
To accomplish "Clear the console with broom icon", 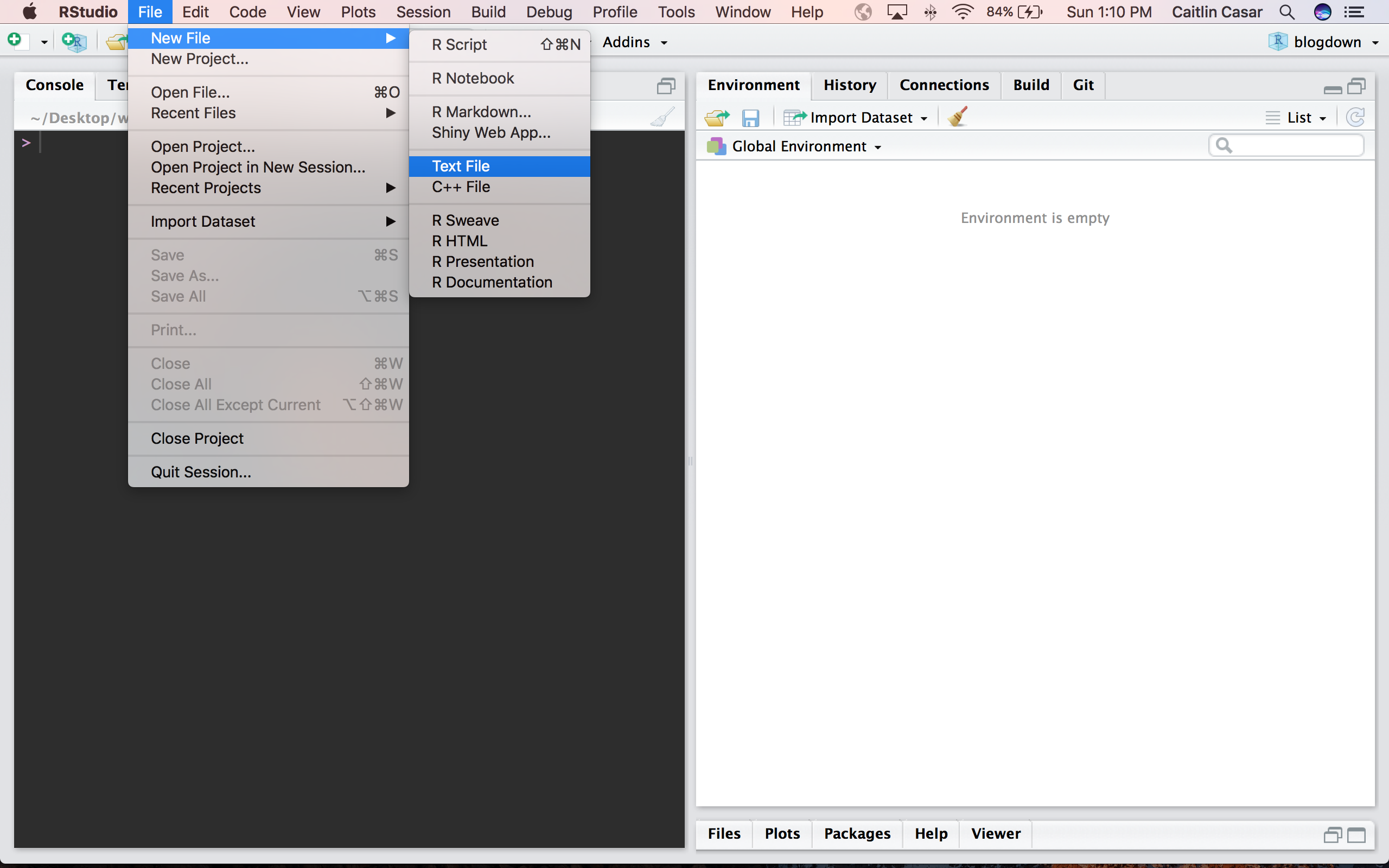I will point(662,117).
